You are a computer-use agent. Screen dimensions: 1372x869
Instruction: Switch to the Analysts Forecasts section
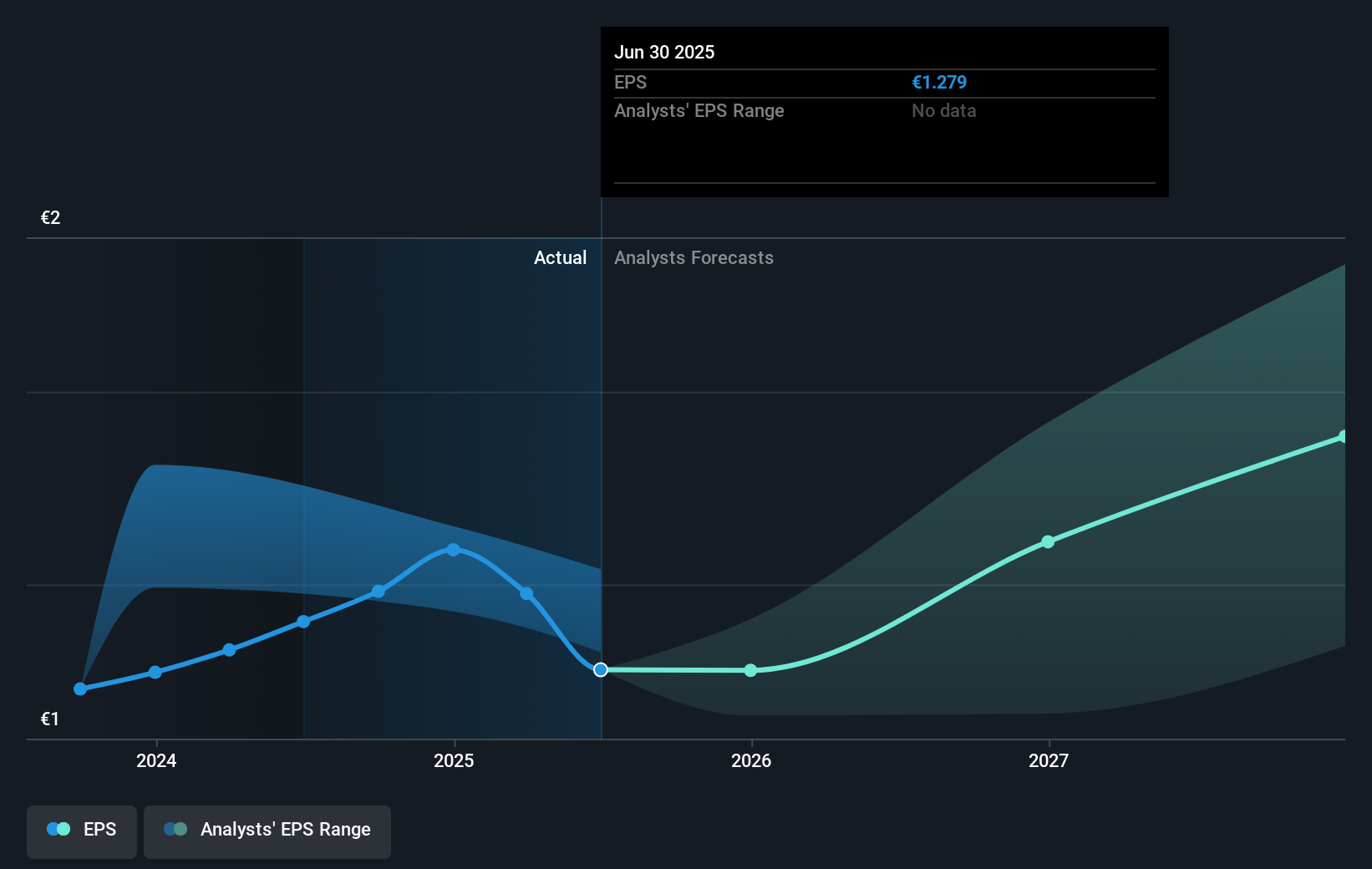694,257
